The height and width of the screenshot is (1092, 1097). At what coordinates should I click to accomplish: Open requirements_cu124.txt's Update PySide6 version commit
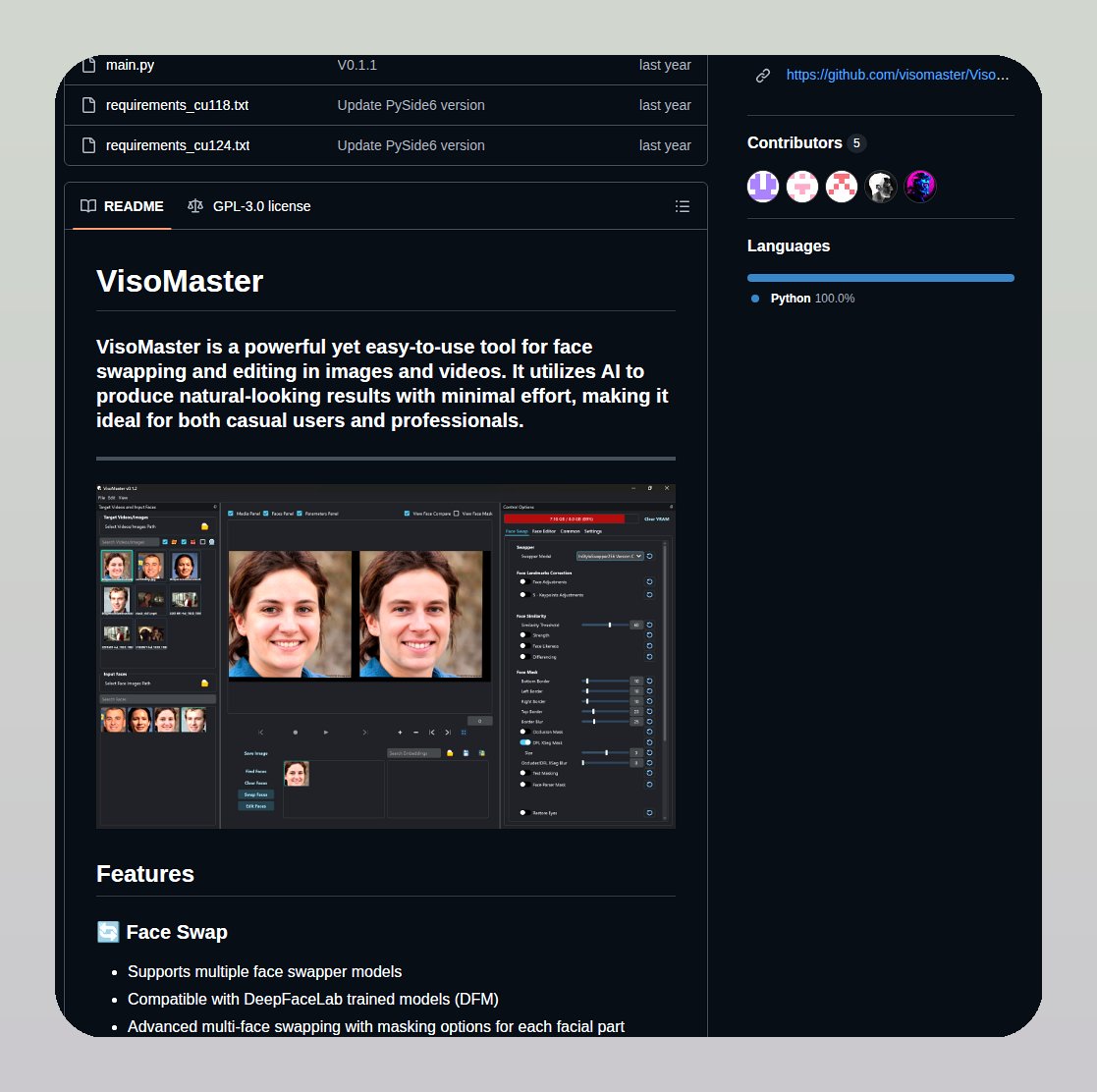411,145
